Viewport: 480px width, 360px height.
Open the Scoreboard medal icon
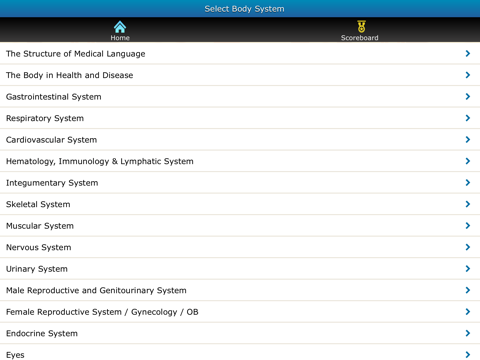(361, 26)
